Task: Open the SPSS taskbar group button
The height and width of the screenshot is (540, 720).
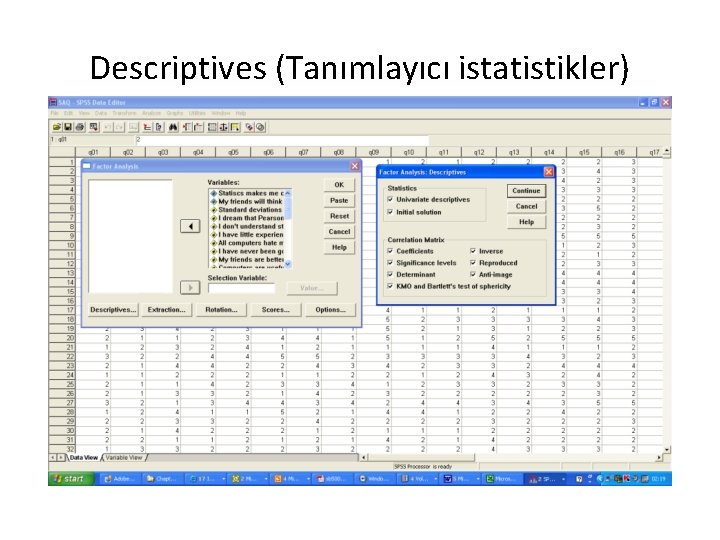Action: 546,479
